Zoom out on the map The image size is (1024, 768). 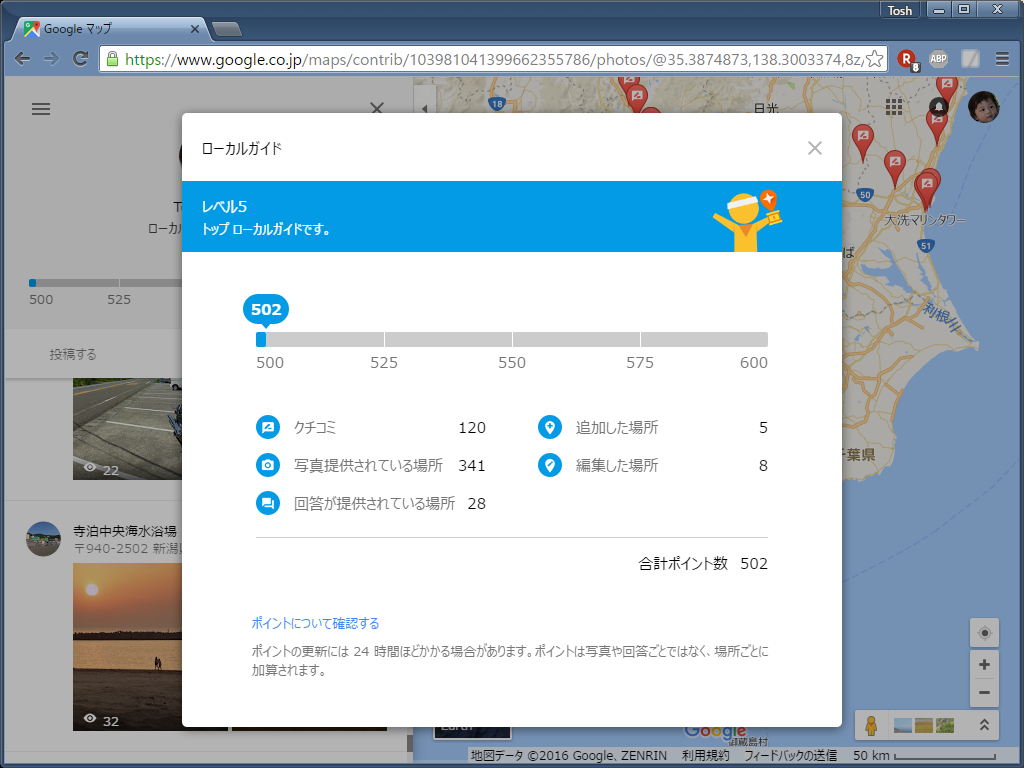pos(984,692)
